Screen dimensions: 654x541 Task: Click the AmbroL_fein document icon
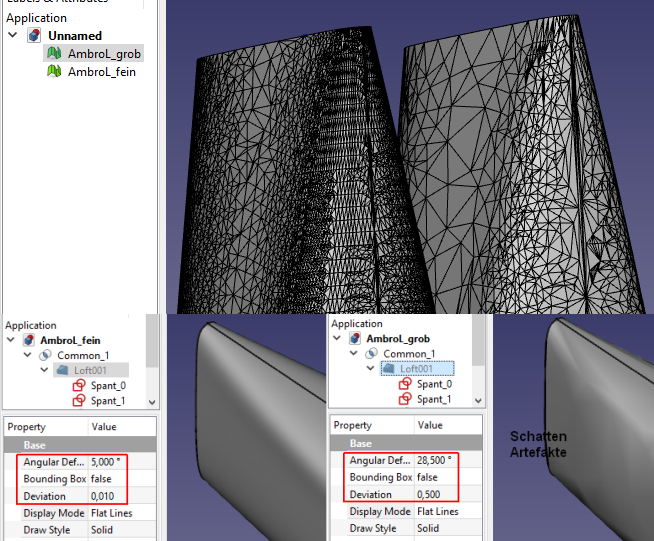pos(28,340)
